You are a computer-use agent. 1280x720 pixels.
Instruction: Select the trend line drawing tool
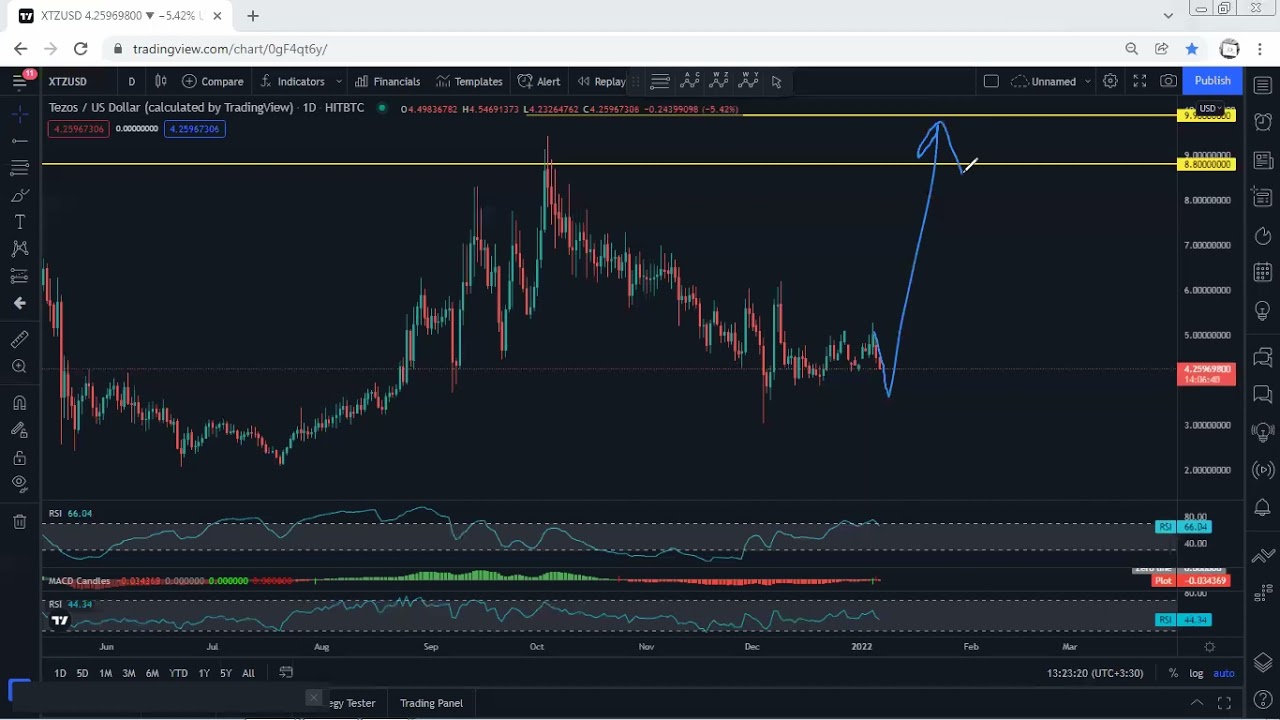pyautogui.click(x=19, y=141)
